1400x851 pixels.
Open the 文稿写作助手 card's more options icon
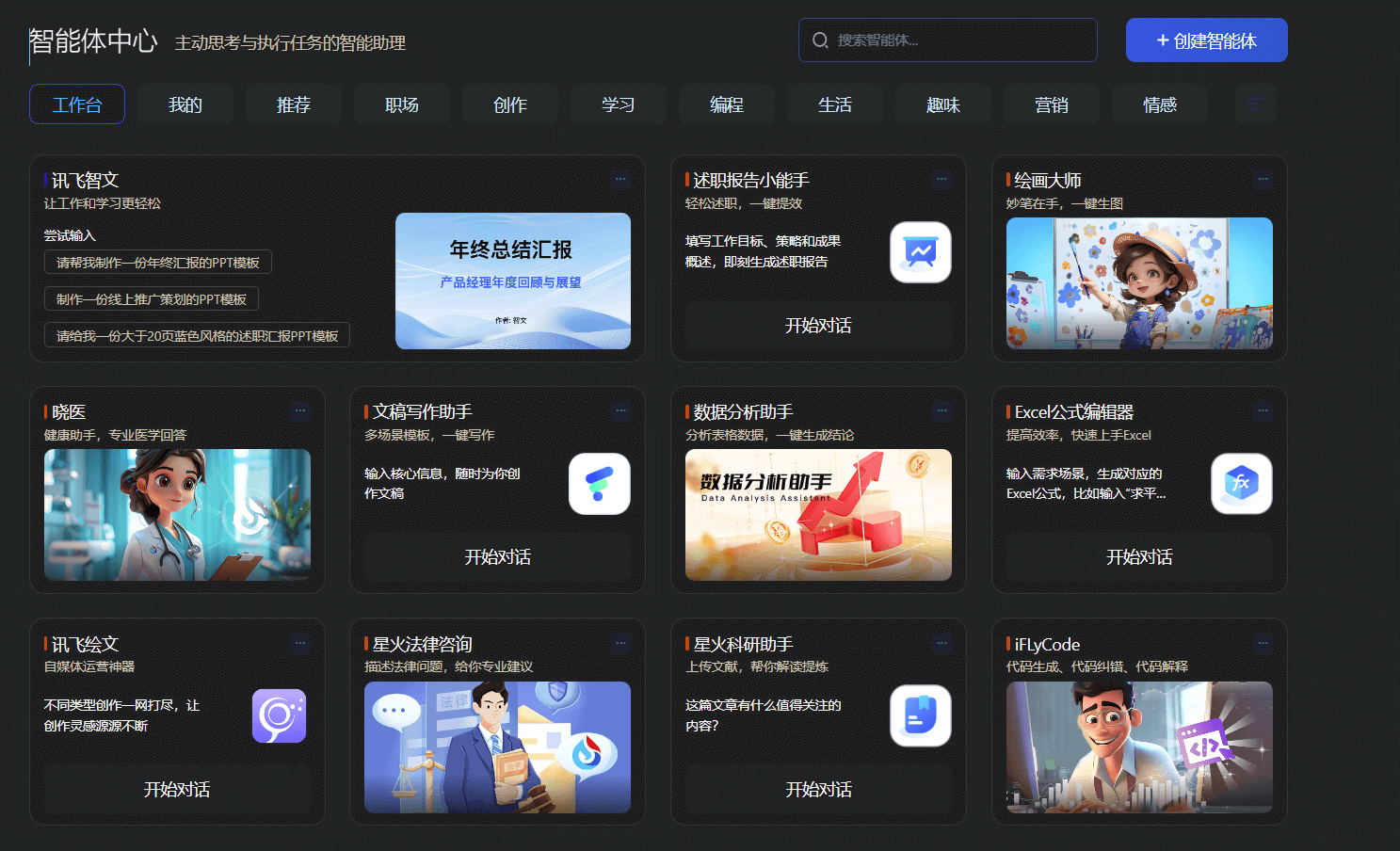click(620, 410)
